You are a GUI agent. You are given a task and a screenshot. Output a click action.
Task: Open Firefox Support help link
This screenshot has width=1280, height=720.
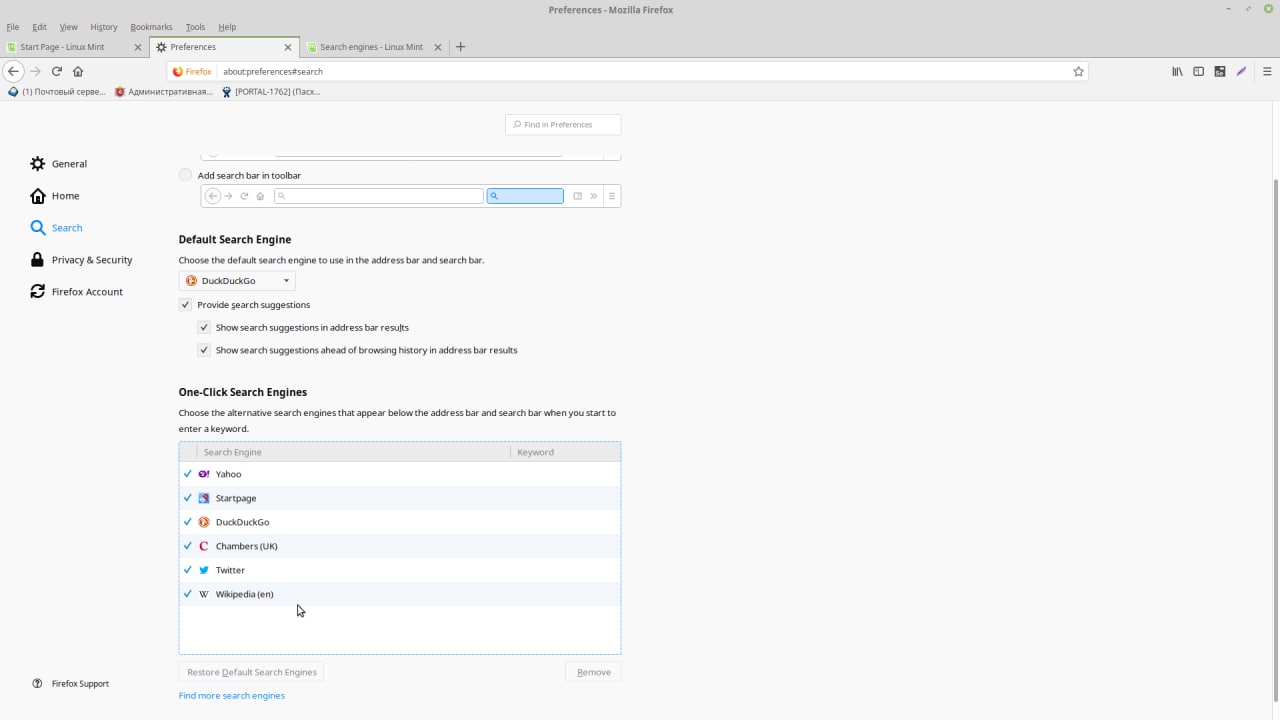point(70,684)
